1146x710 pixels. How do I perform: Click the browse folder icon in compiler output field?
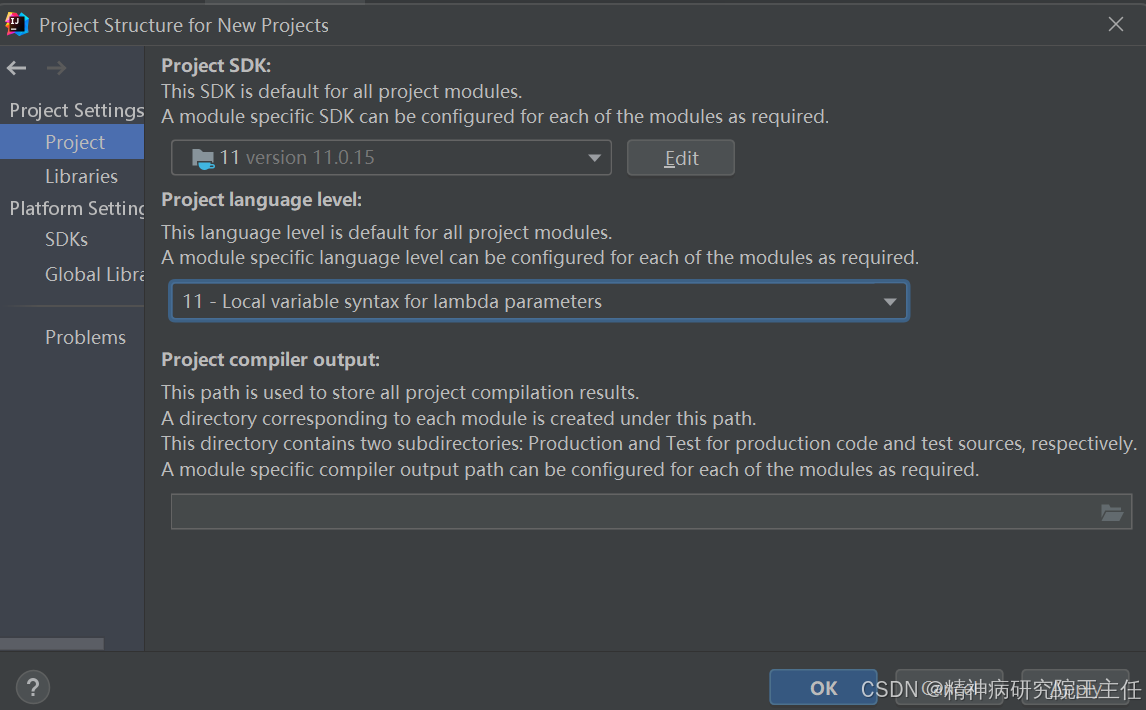[x=1112, y=512]
